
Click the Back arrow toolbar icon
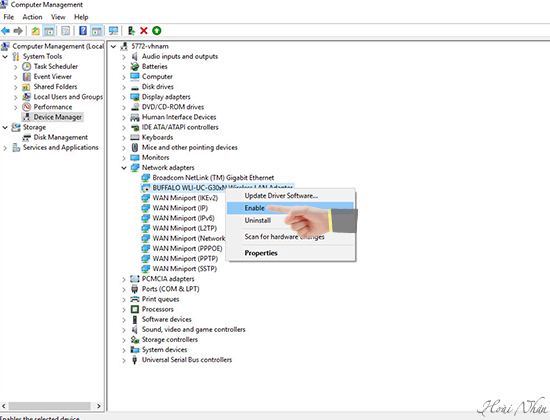pyautogui.click(x=6, y=31)
